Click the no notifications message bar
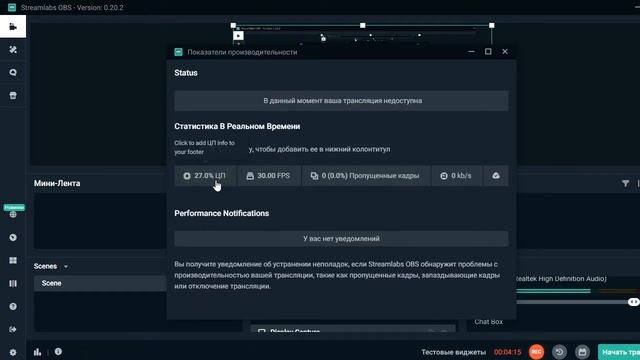The width and height of the screenshot is (640, 360). click(341, 239)
